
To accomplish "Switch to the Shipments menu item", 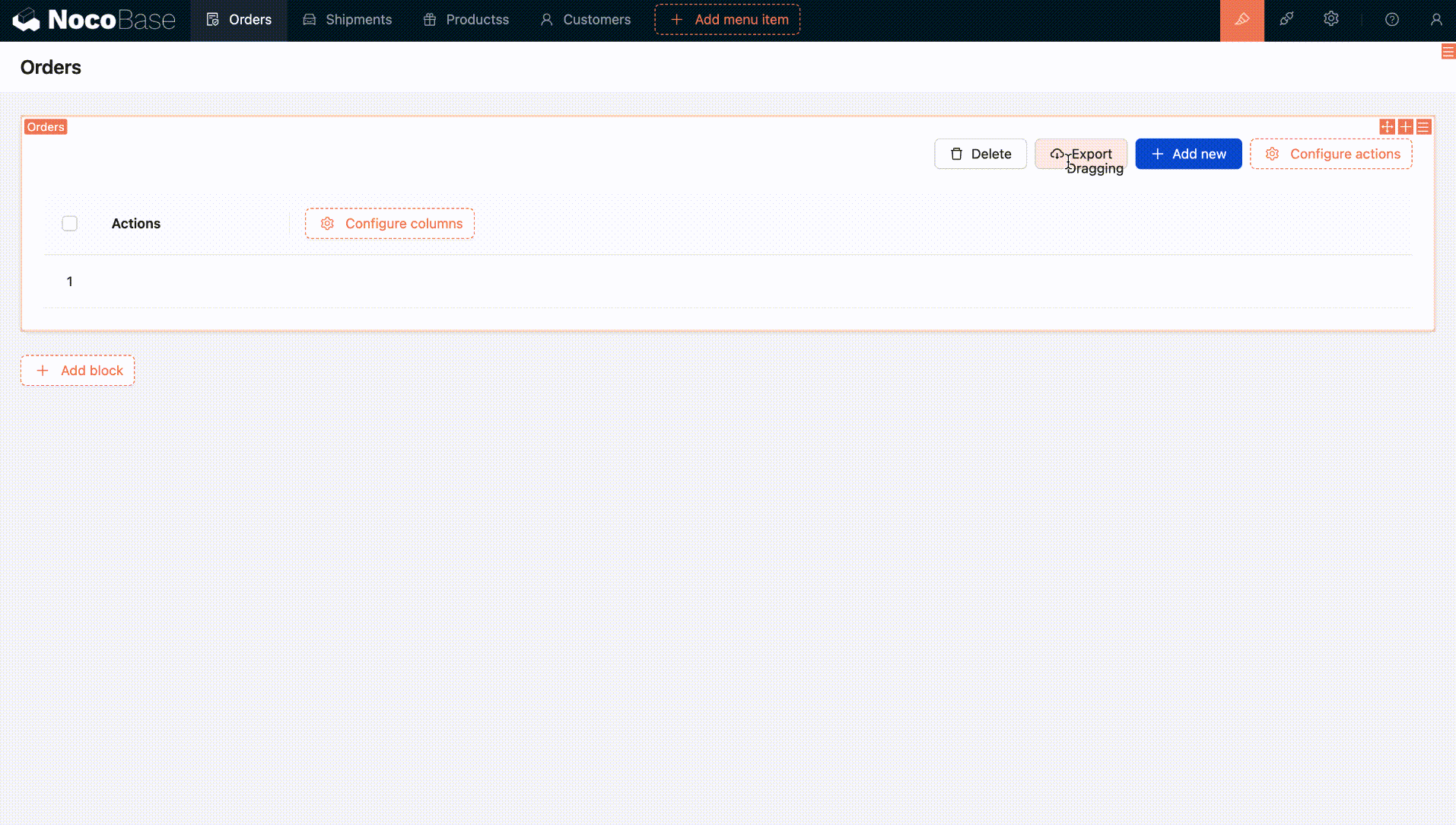I will point(347,20).
